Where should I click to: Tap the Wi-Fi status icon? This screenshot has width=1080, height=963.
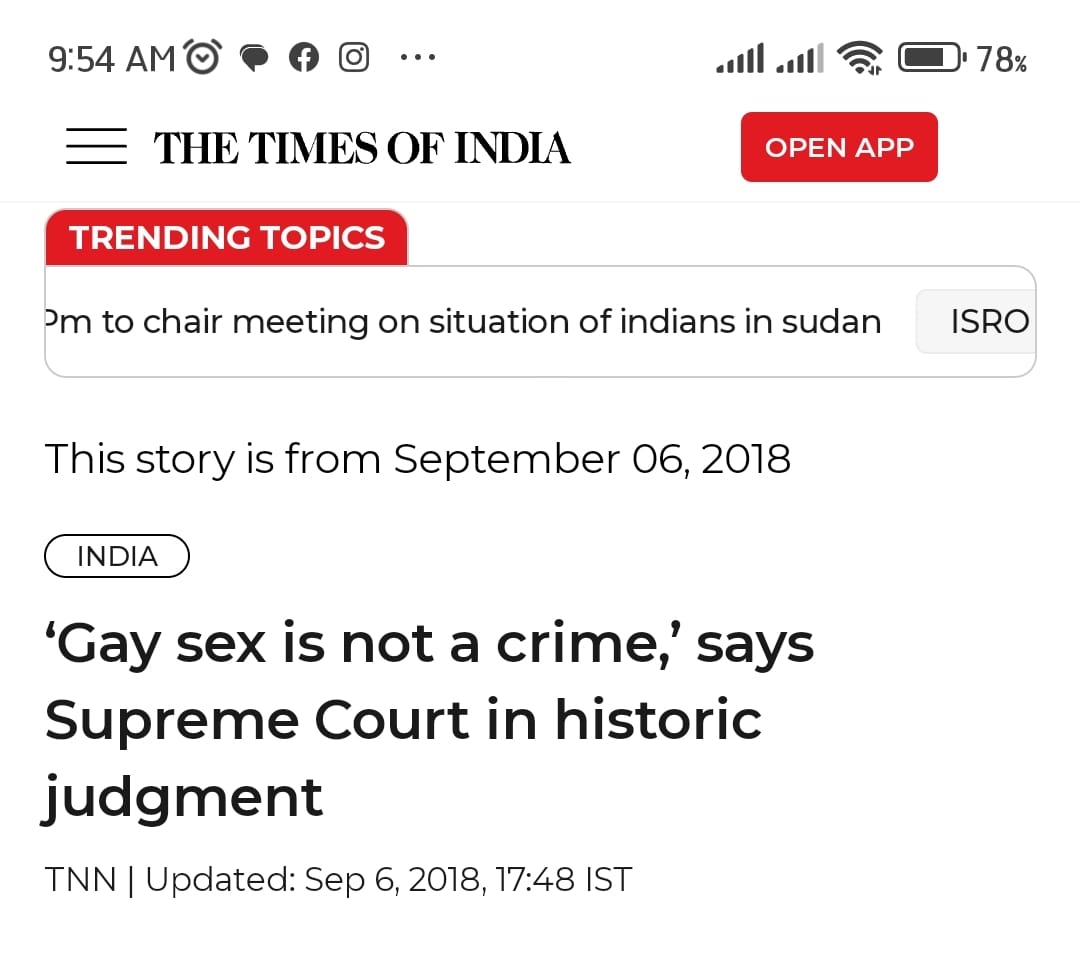(x=860, y=58)
